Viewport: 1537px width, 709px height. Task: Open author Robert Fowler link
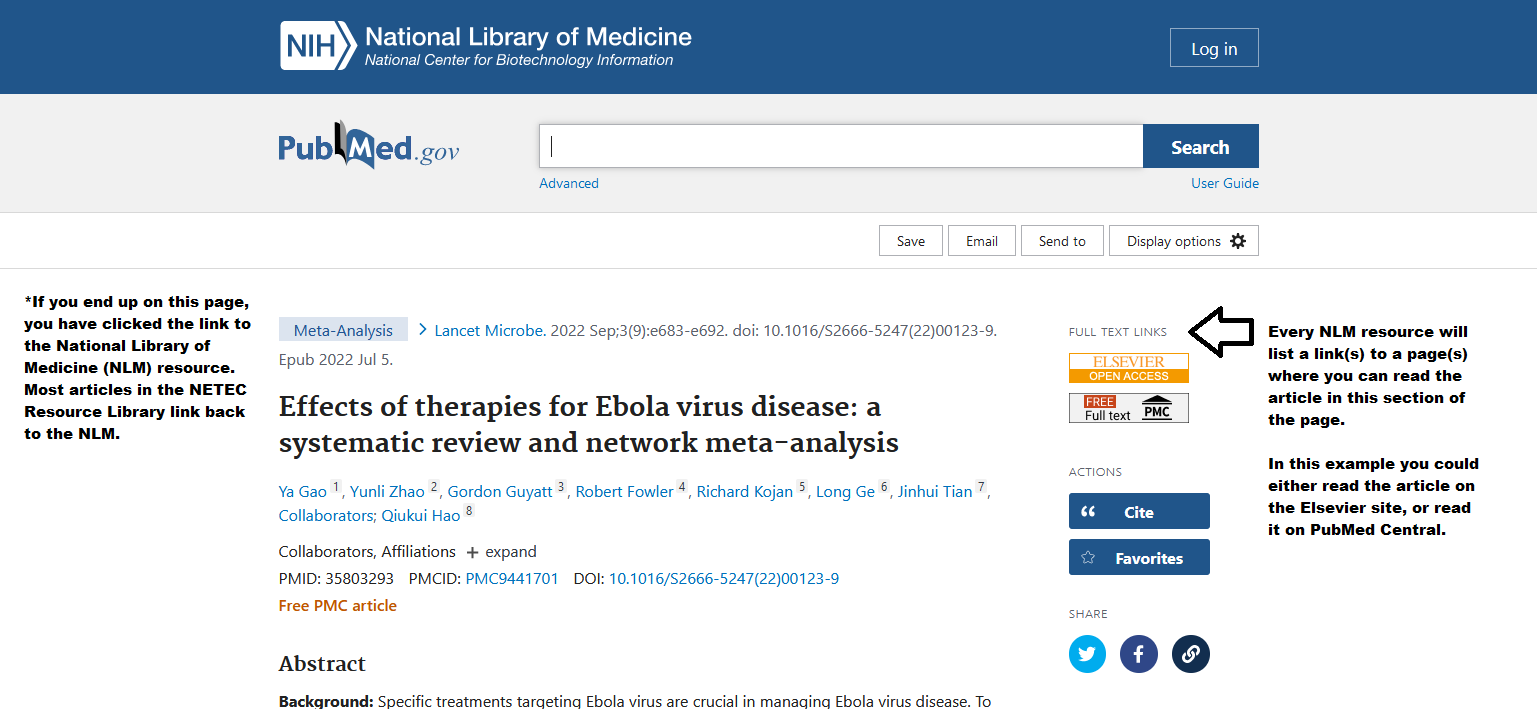625,491
